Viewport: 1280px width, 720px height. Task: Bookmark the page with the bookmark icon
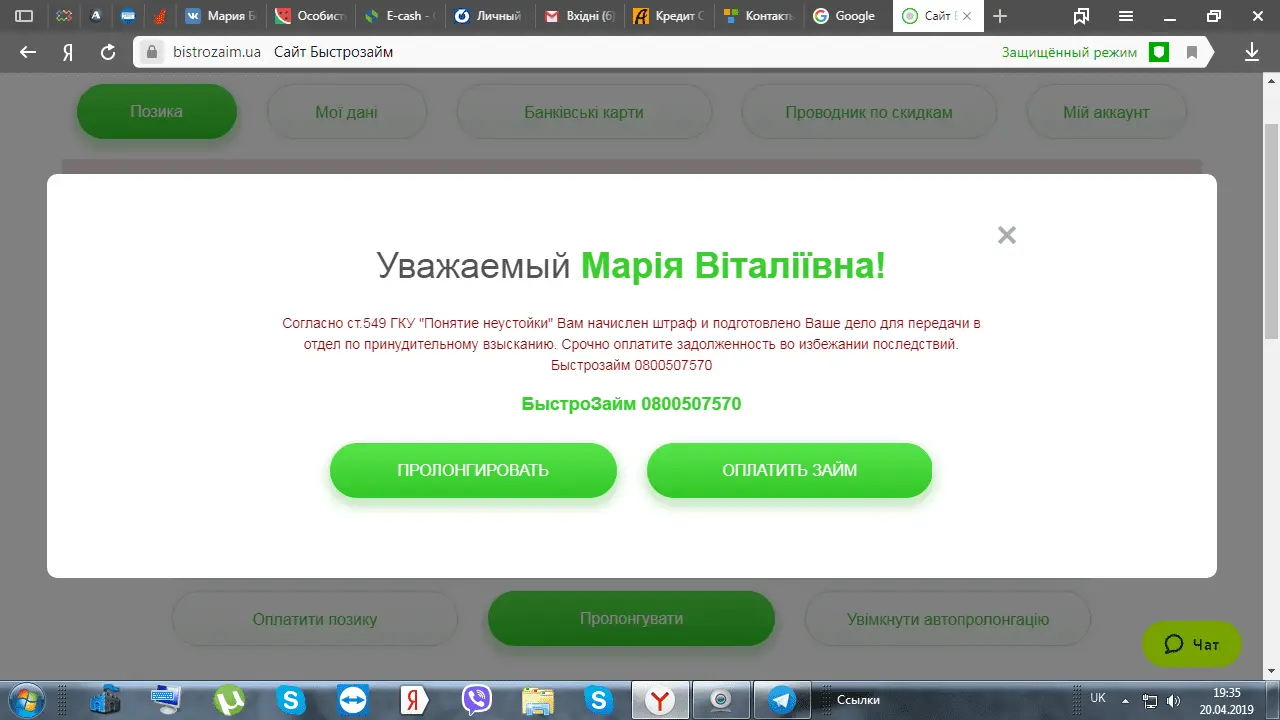coord(1192,52)
